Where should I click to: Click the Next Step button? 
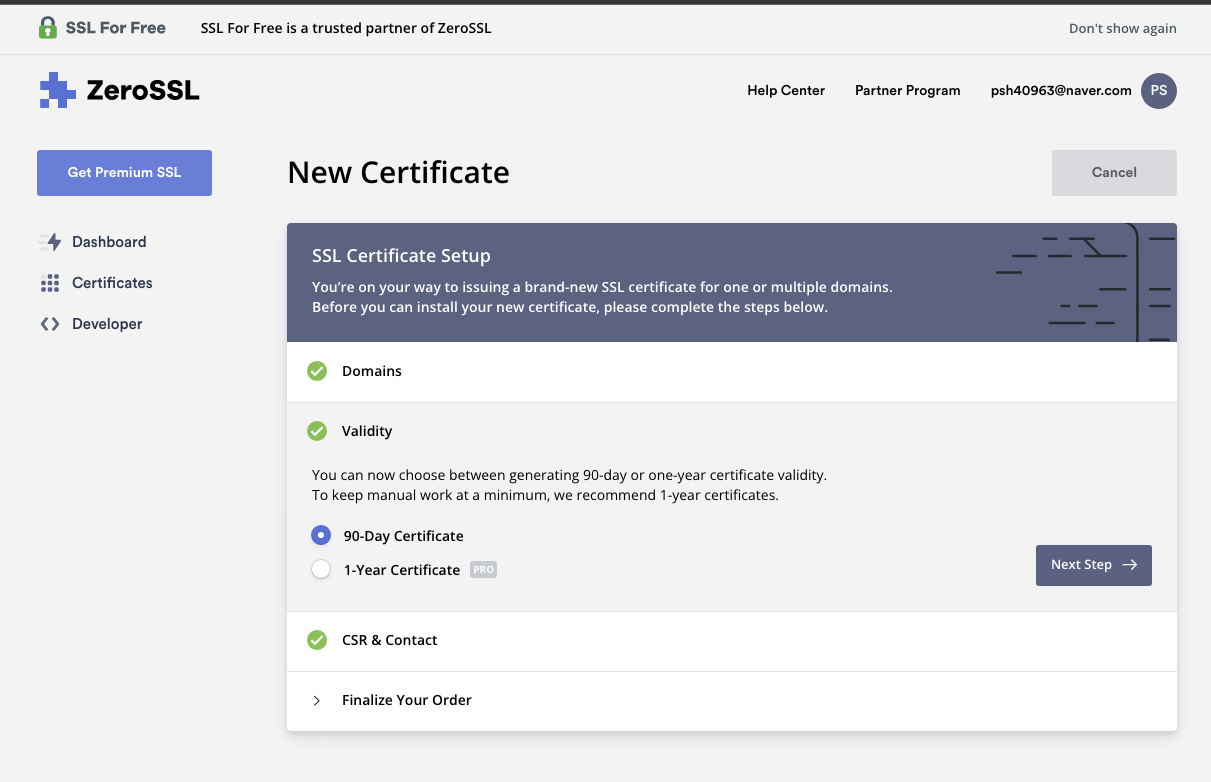pos(1094,565)
